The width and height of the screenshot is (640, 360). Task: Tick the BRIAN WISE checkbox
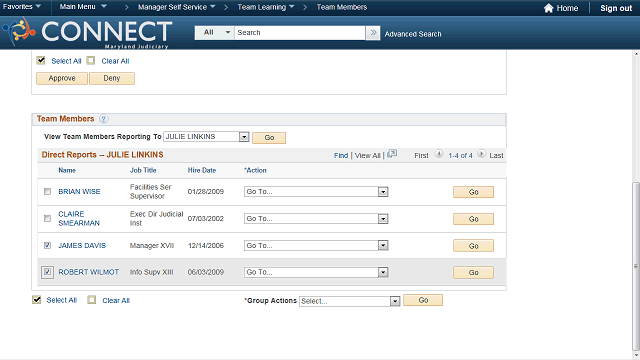(x=47, y=191)
